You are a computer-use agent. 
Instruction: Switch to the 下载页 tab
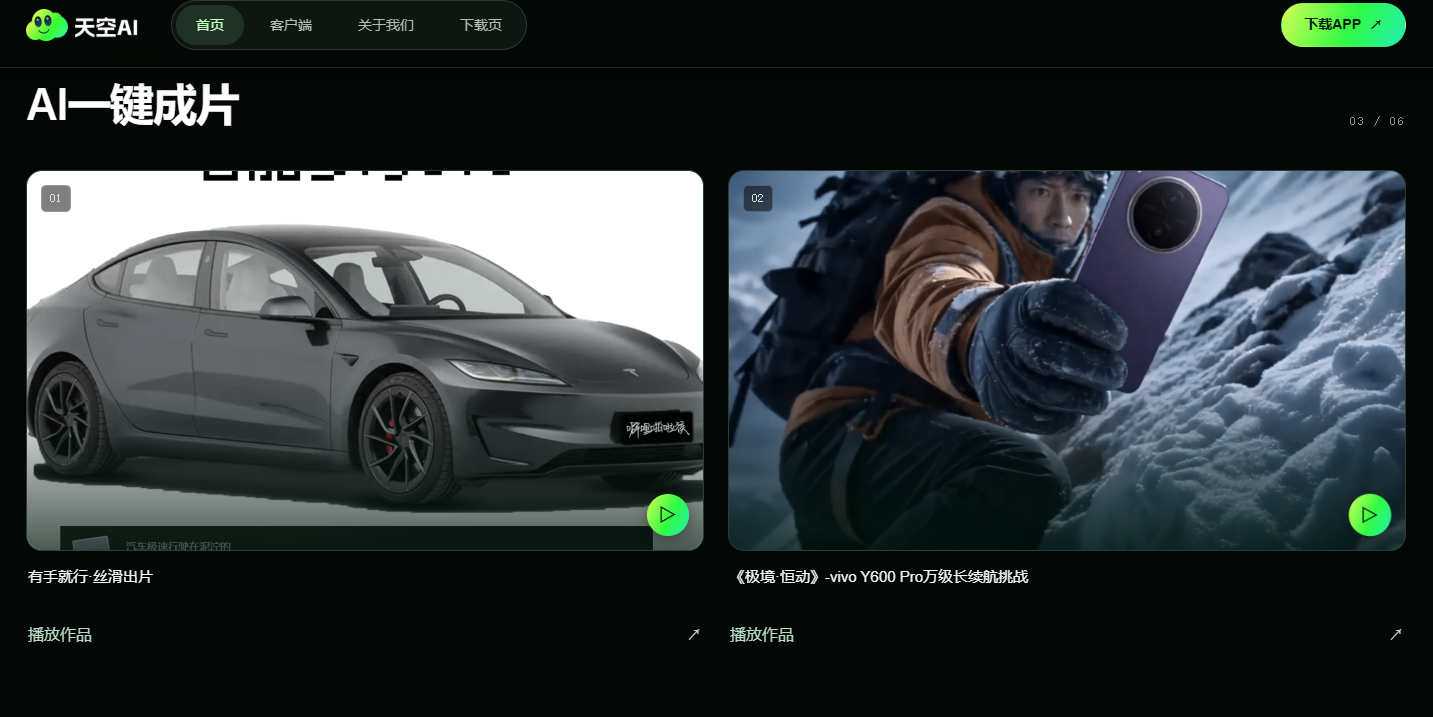click(481, 25)
